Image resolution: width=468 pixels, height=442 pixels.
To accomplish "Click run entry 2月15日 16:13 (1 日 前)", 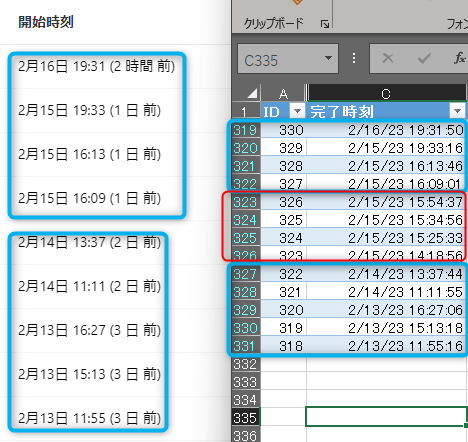I will pyautogui.click(x=90, y=154).
